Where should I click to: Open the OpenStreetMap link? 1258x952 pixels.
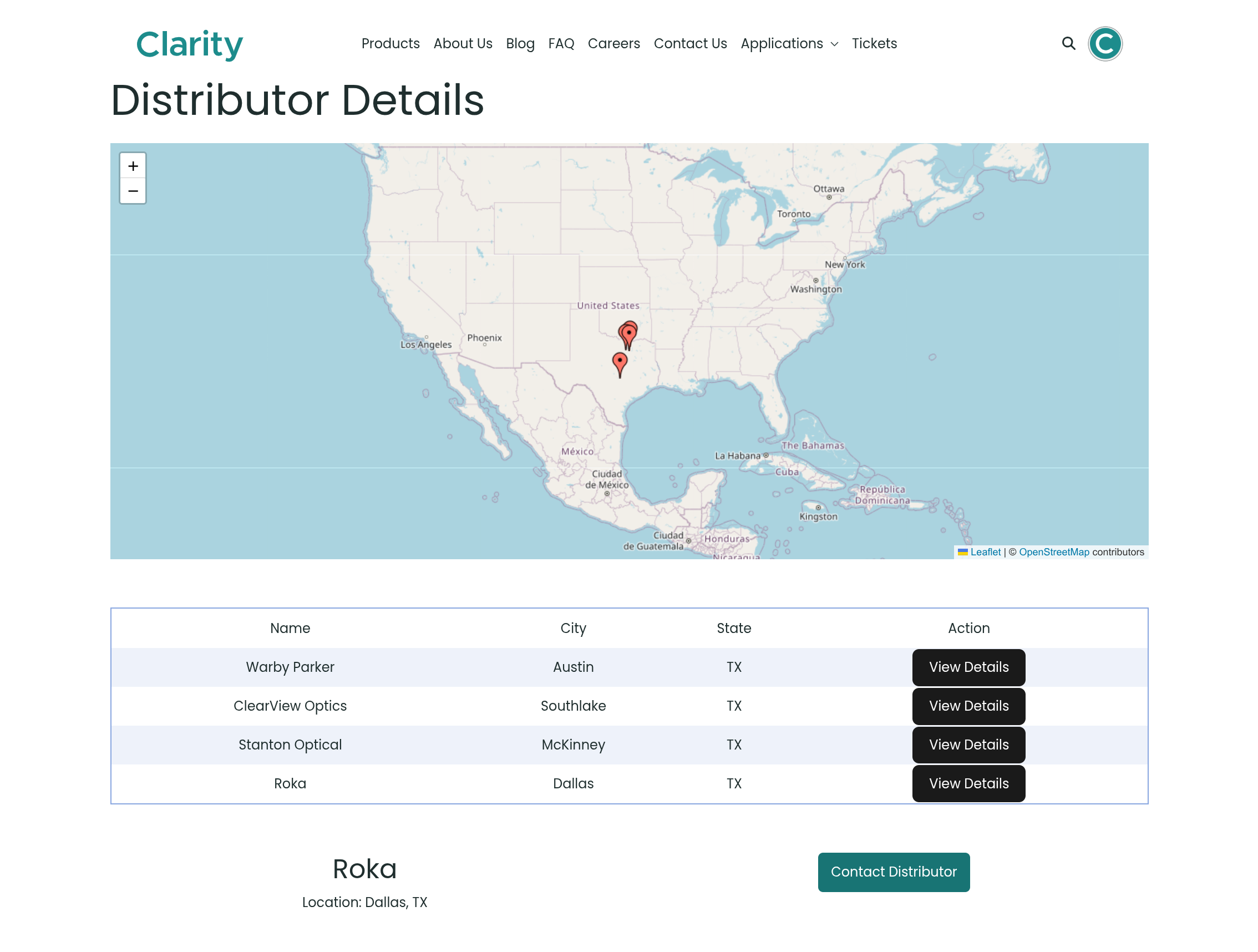(1053, 551)
